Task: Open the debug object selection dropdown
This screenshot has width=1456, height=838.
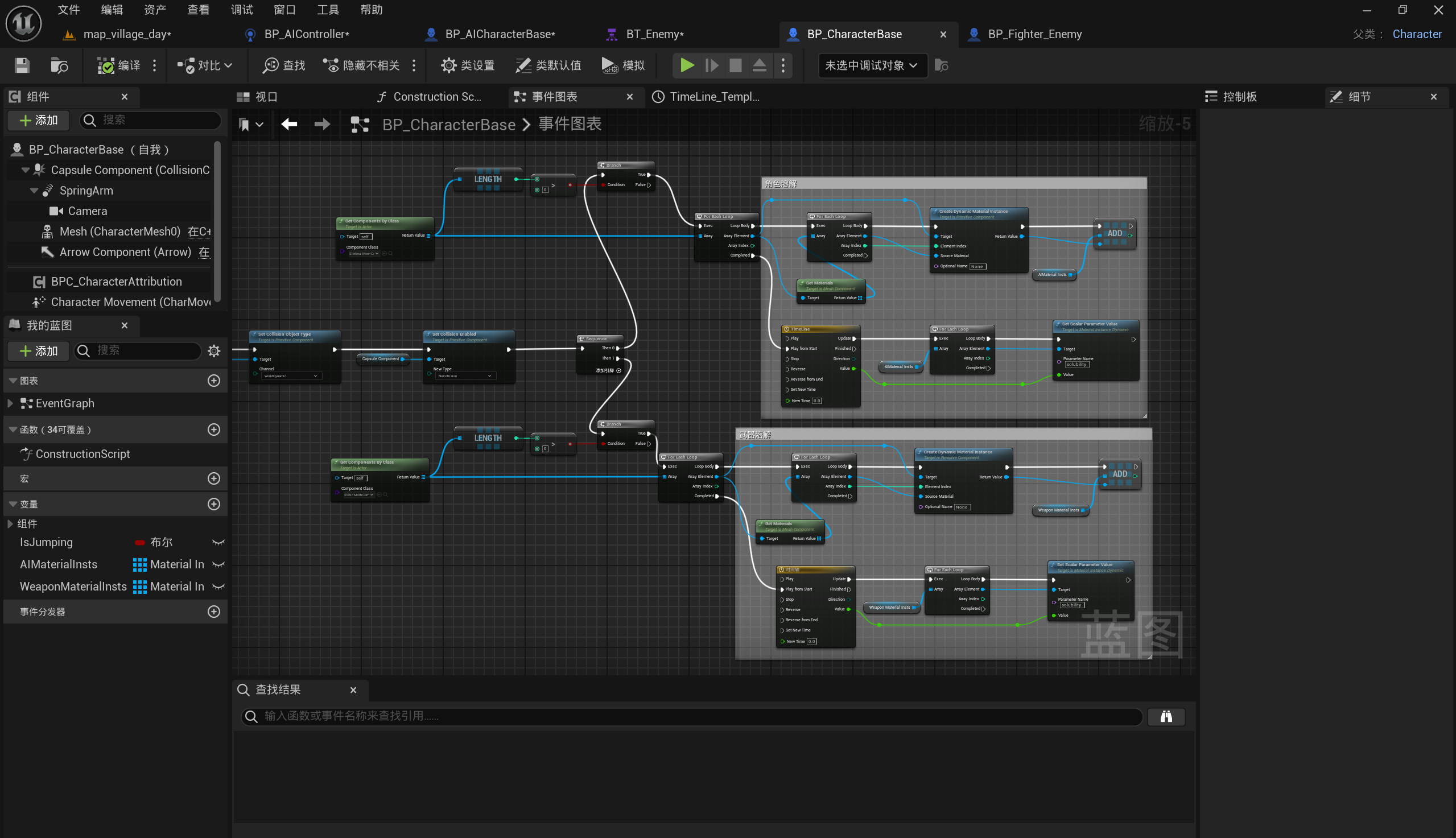Action: [871, 65]
